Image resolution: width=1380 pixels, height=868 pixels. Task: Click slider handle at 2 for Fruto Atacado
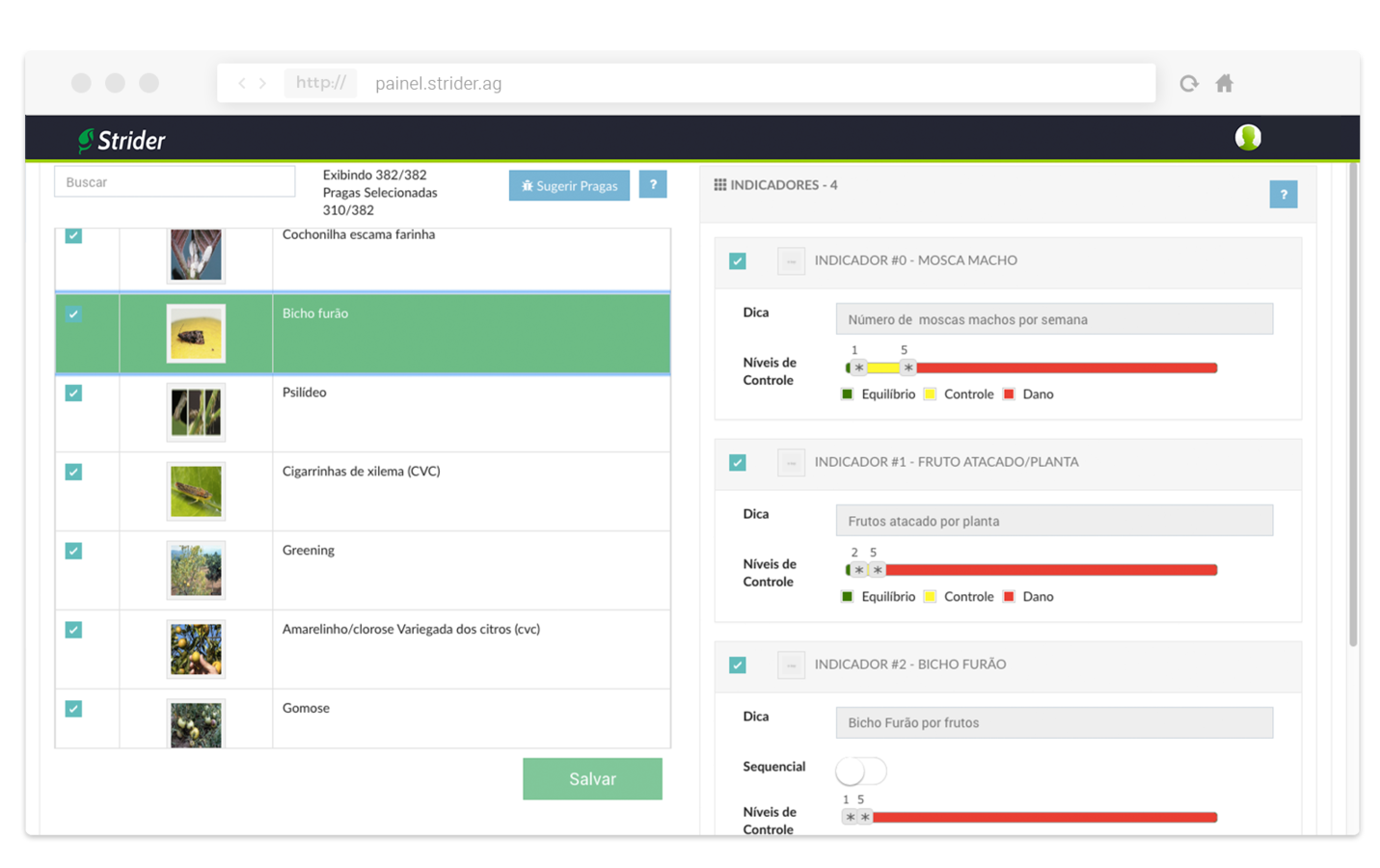858,570
